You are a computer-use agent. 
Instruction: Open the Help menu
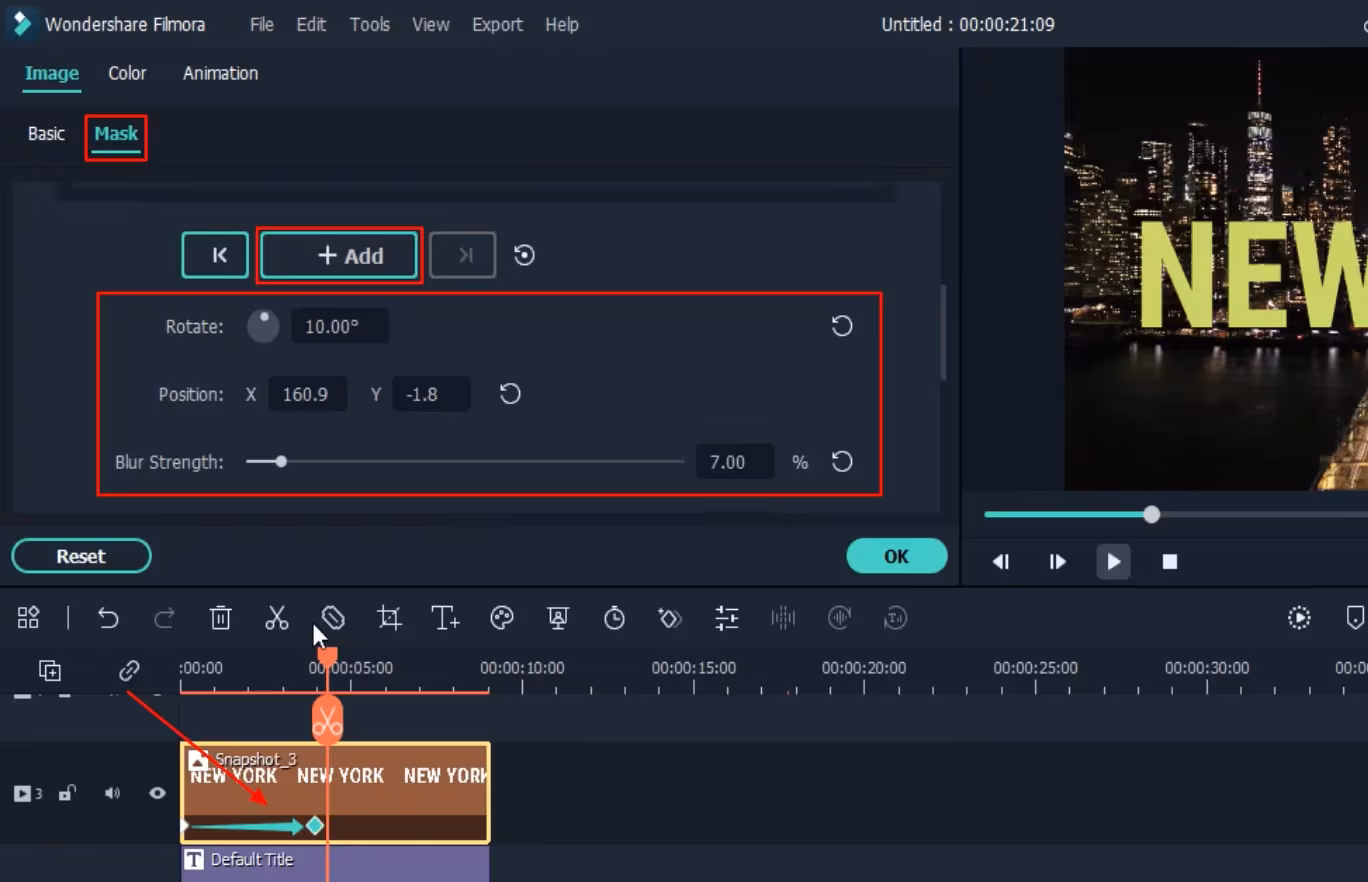coord(562,24)
